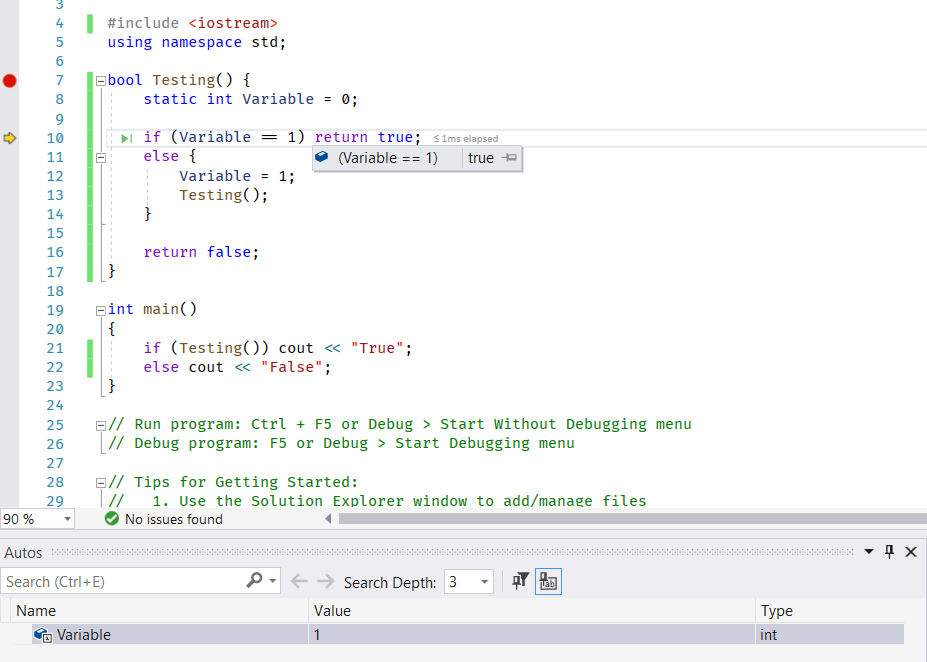
Task: Click the Debug program comment on line 26
Action: click(x=341, y=443)
